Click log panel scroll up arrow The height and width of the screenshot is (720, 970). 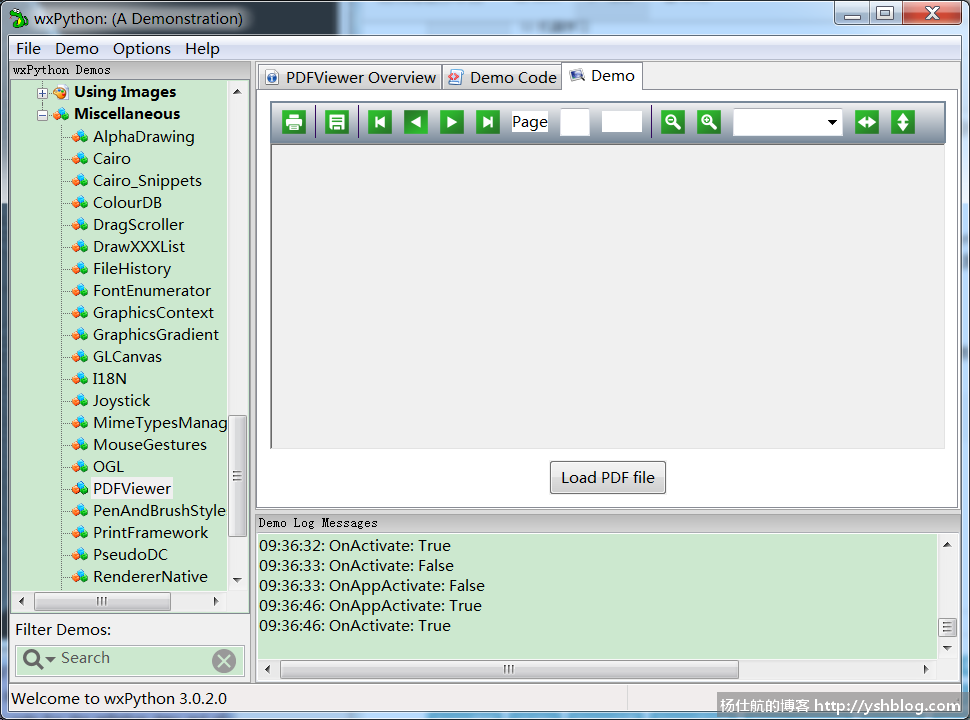947,544
